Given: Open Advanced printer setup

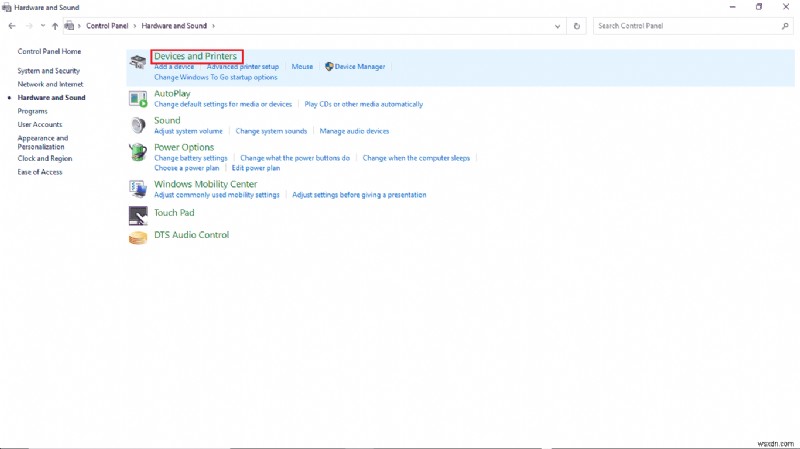Looking at the screenshot, I should [243, 67].
